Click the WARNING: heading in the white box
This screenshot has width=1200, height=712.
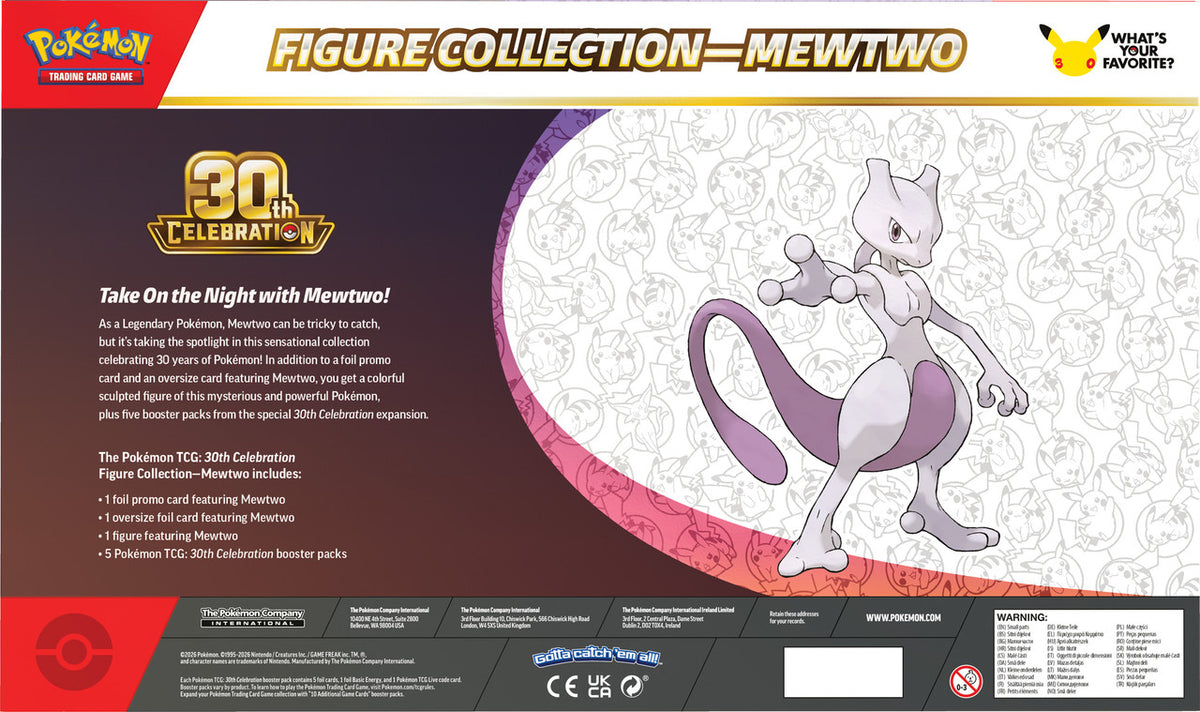point(1021,619)
